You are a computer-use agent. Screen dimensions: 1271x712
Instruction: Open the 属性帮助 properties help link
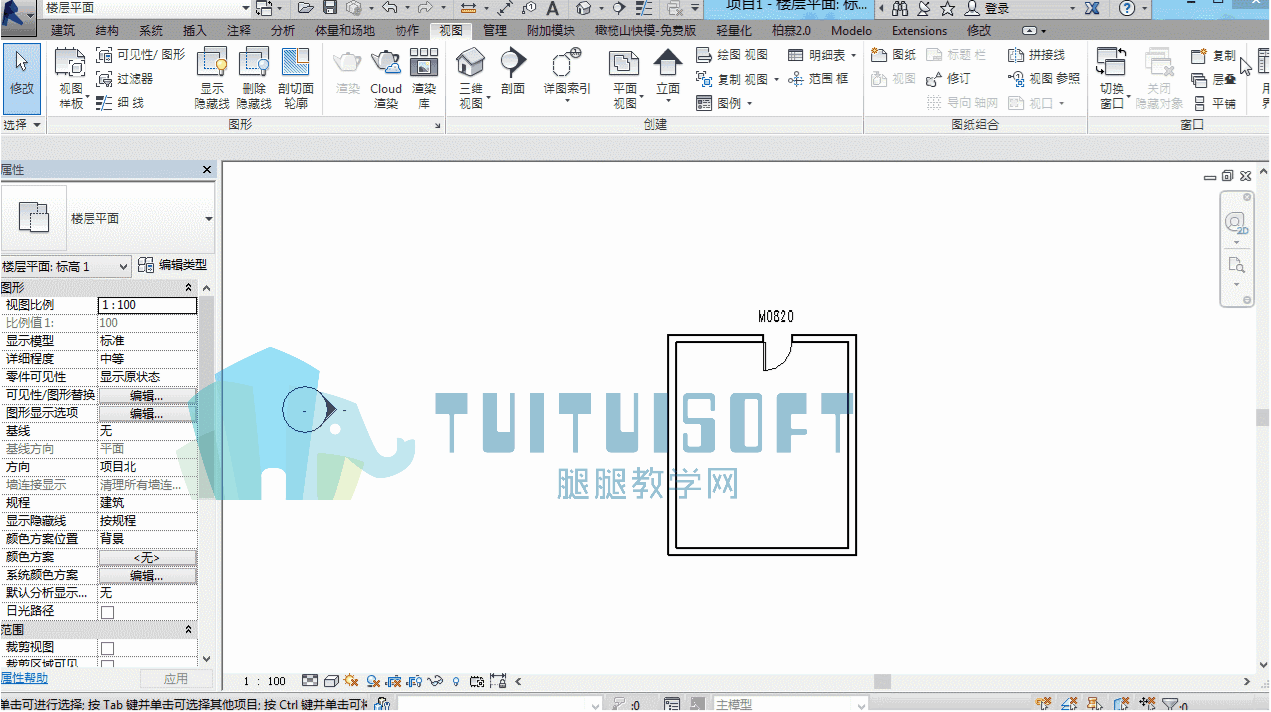pyautogui.click(x=24, y=679)
